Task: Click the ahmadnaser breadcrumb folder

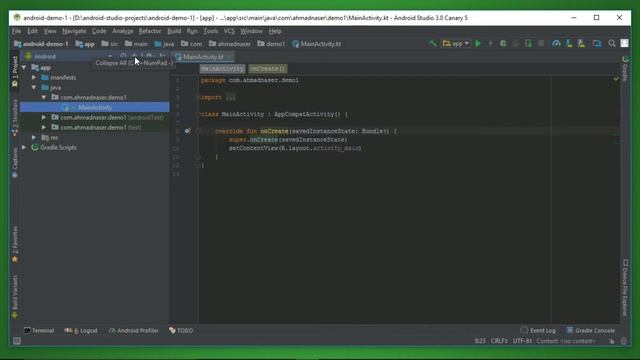Action: pyautogui.click(x=230, y=44)
